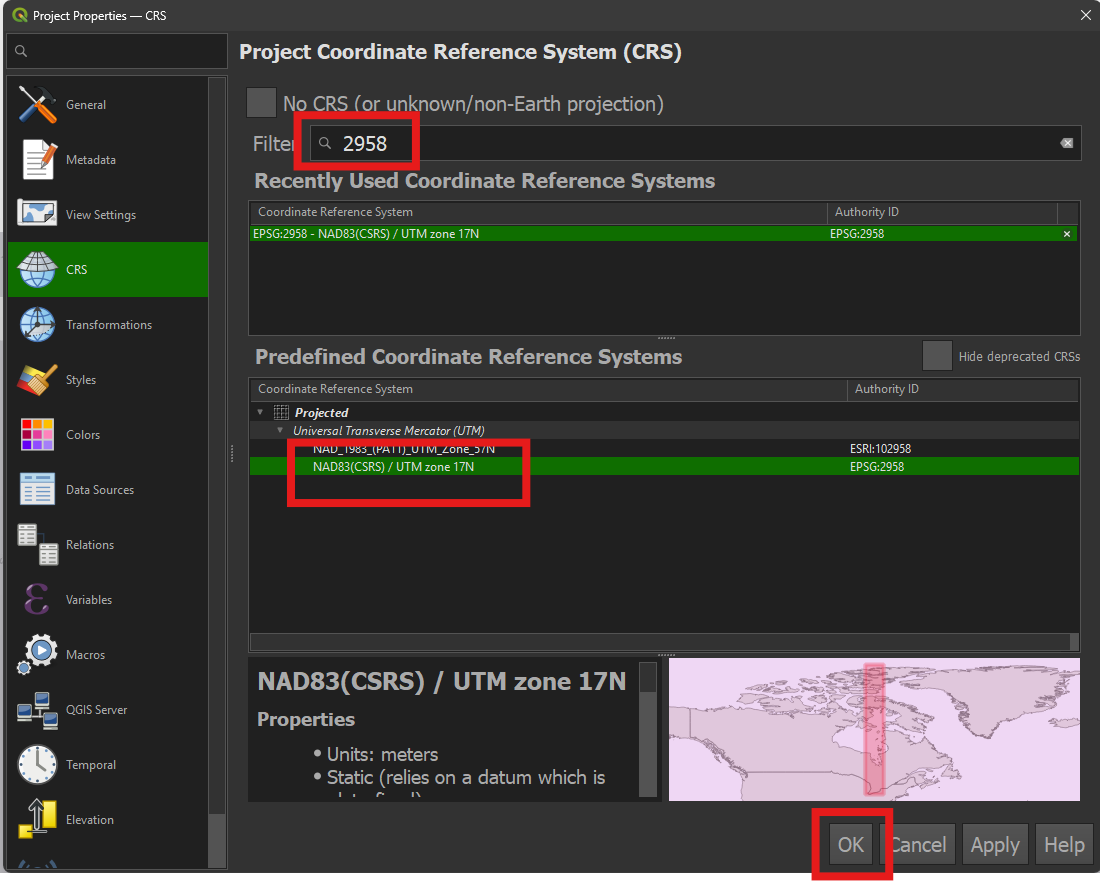
Task: Open the Relations tables icon
Action: (38, 544)
